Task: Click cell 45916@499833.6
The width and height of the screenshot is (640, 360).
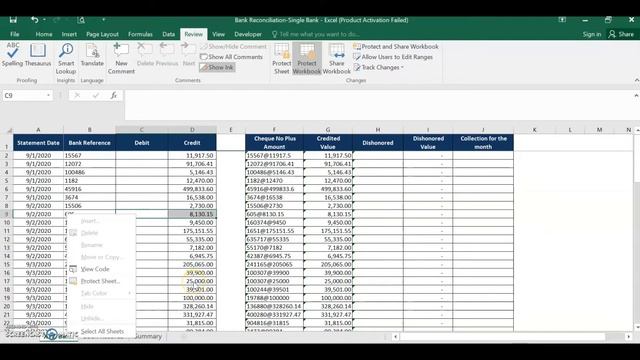Action: [274, 189]
